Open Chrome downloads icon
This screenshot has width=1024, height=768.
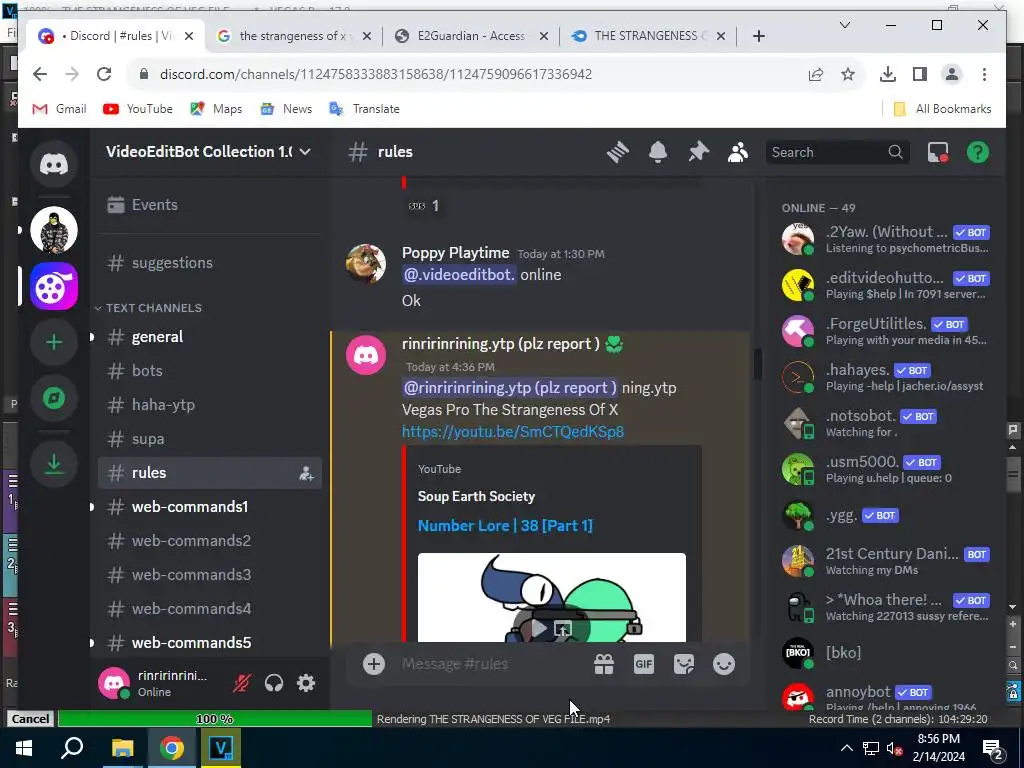pyautogui.click(x=888, y=74)
